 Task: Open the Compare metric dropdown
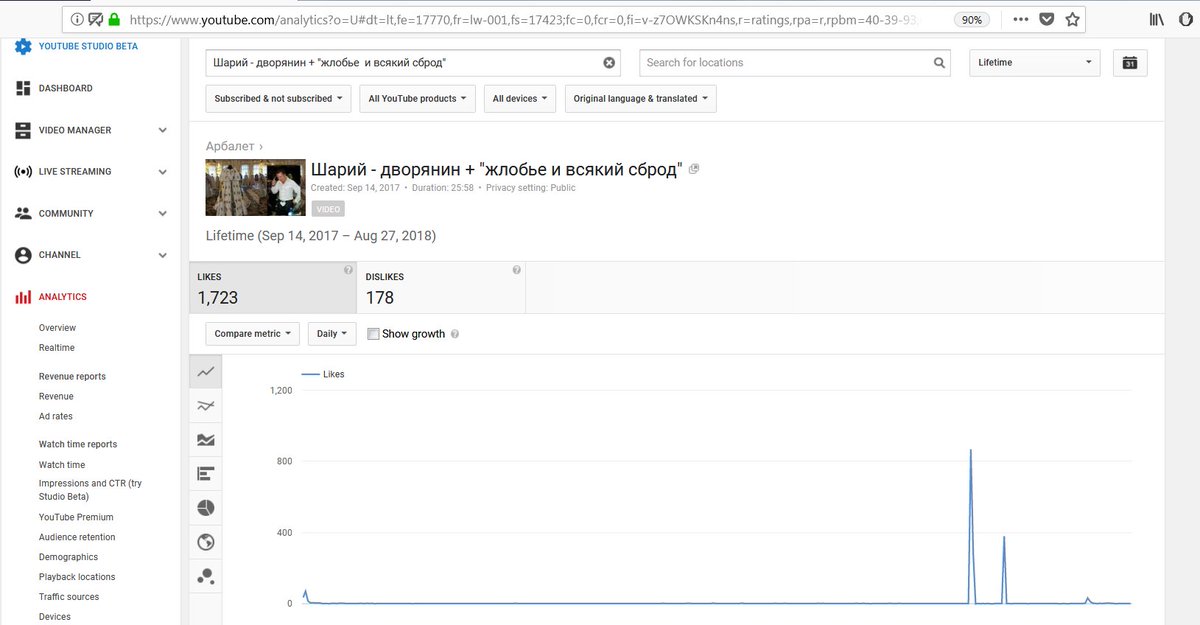tap(253, 334)
